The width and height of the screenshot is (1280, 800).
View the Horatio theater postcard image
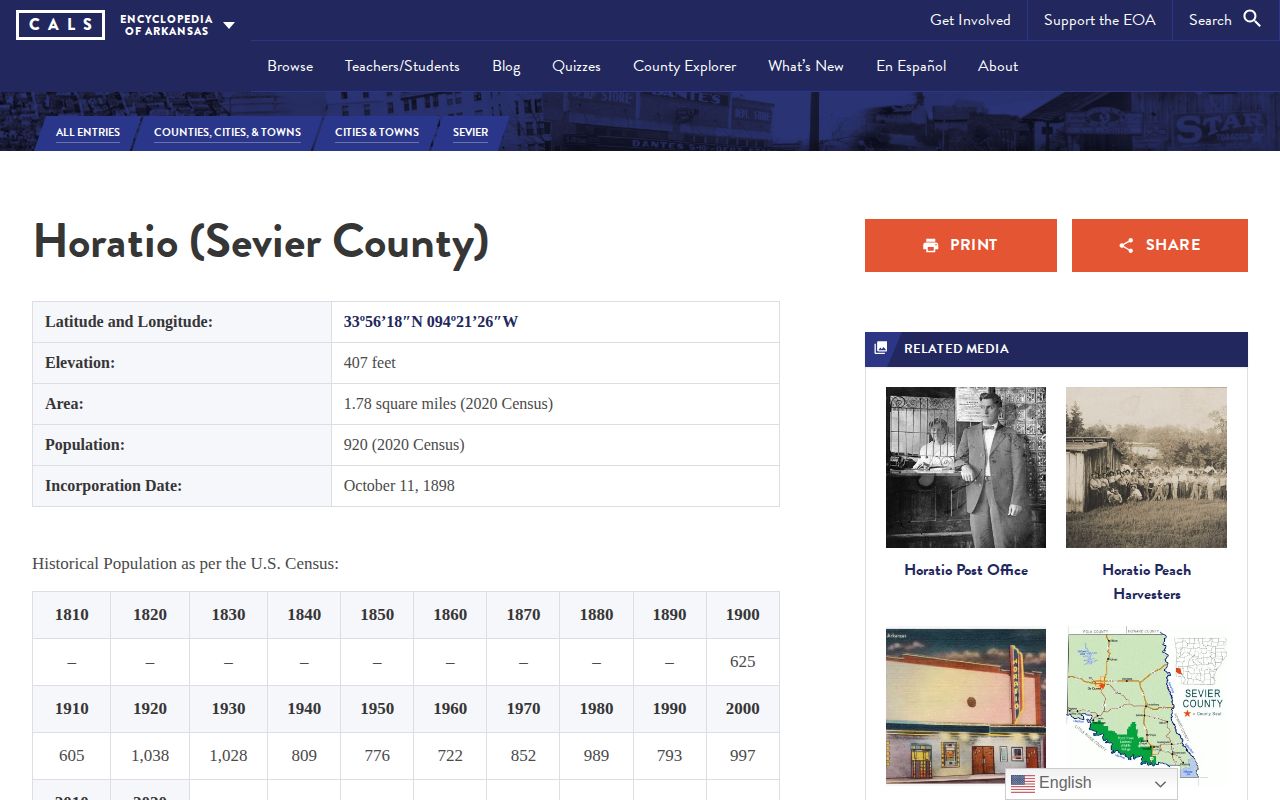tap(966, 706)
